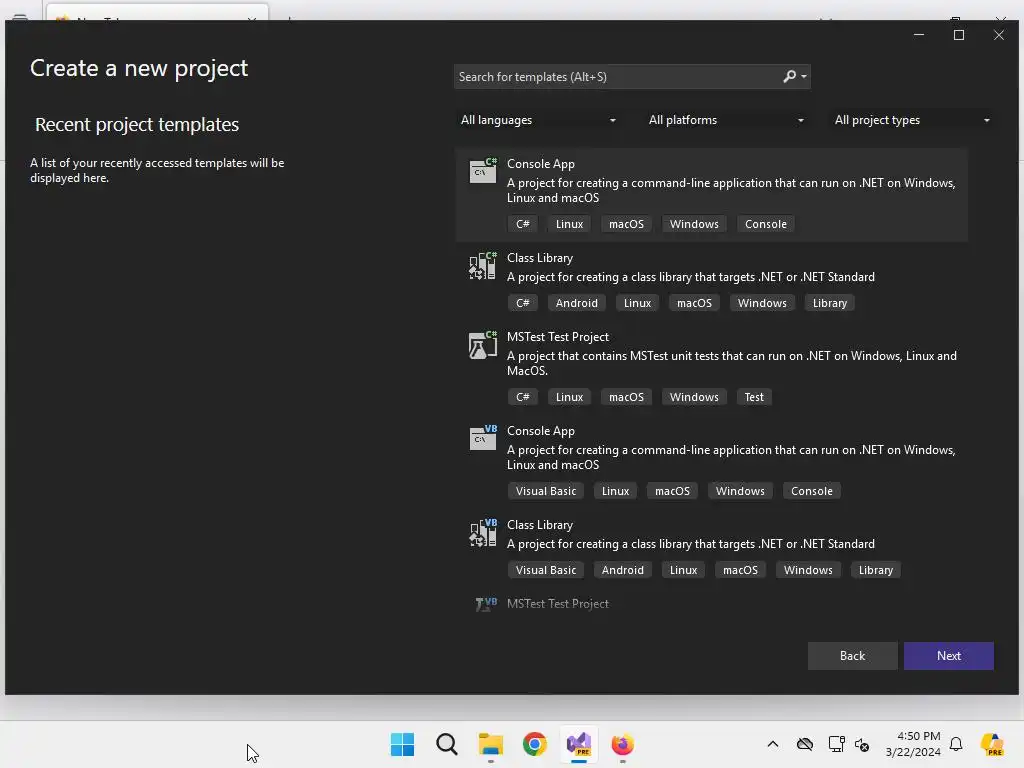
Task: Close the Create a new project dialog
Action: (999, 35)
